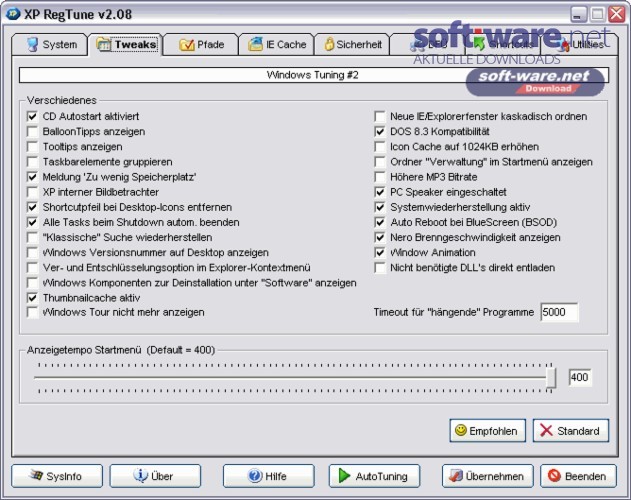
Task: Switch to the System tab
Action: 49,44
